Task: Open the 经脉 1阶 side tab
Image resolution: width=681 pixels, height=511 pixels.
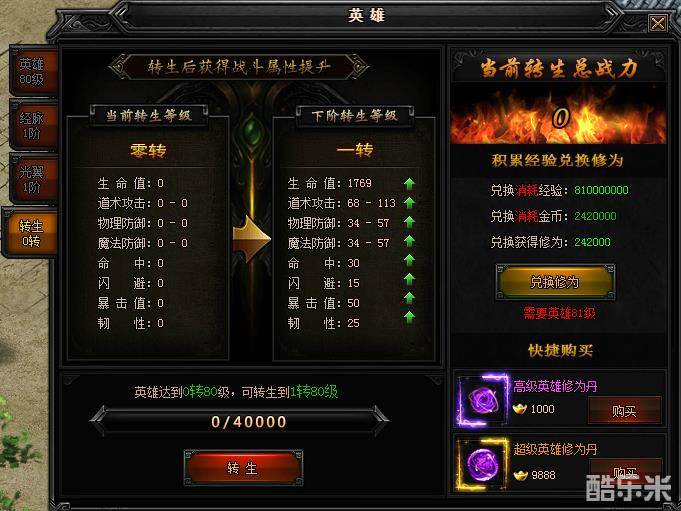Action: click(33, 125)
